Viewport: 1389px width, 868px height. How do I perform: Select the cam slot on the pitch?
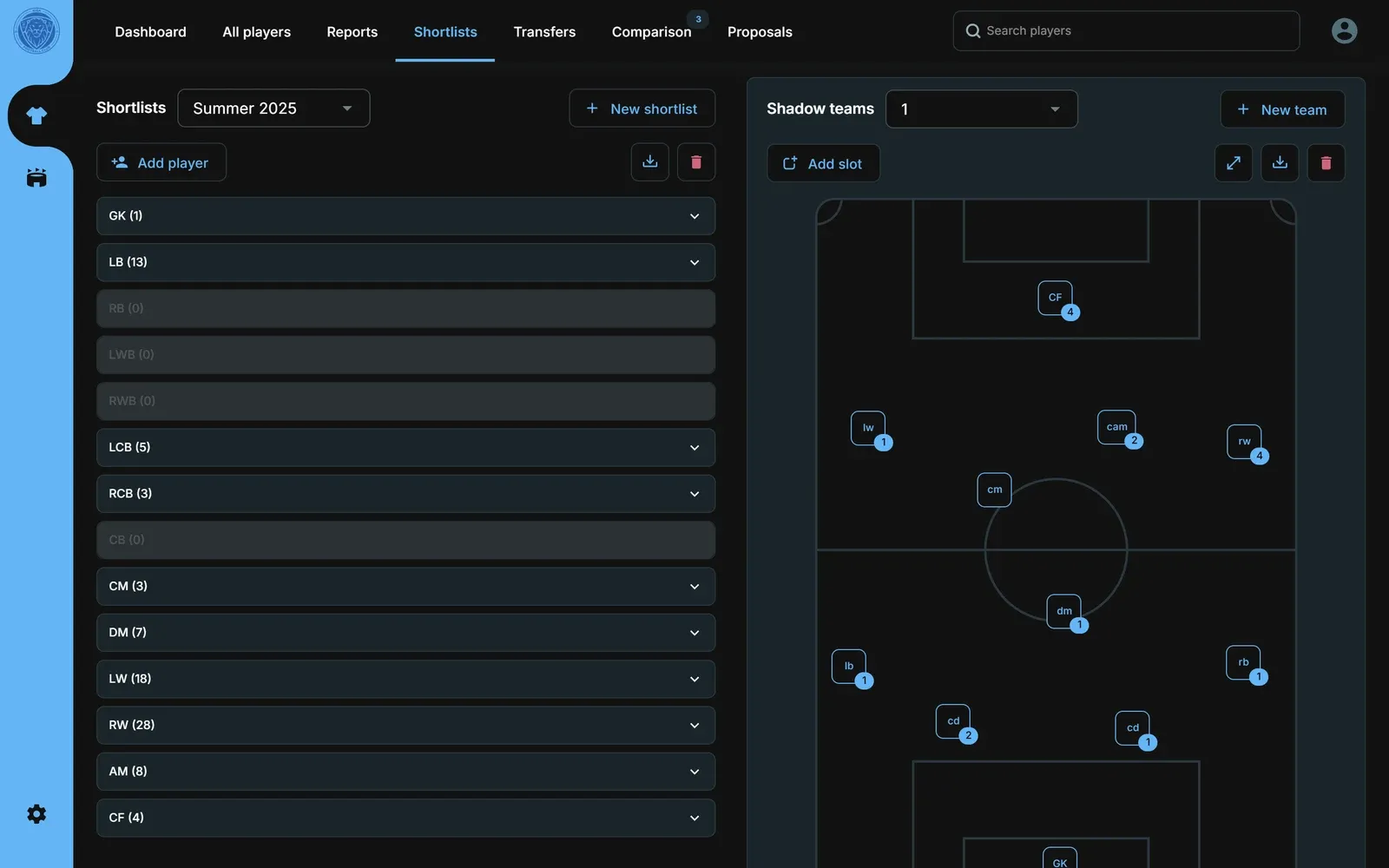[x=1116, y=427]
